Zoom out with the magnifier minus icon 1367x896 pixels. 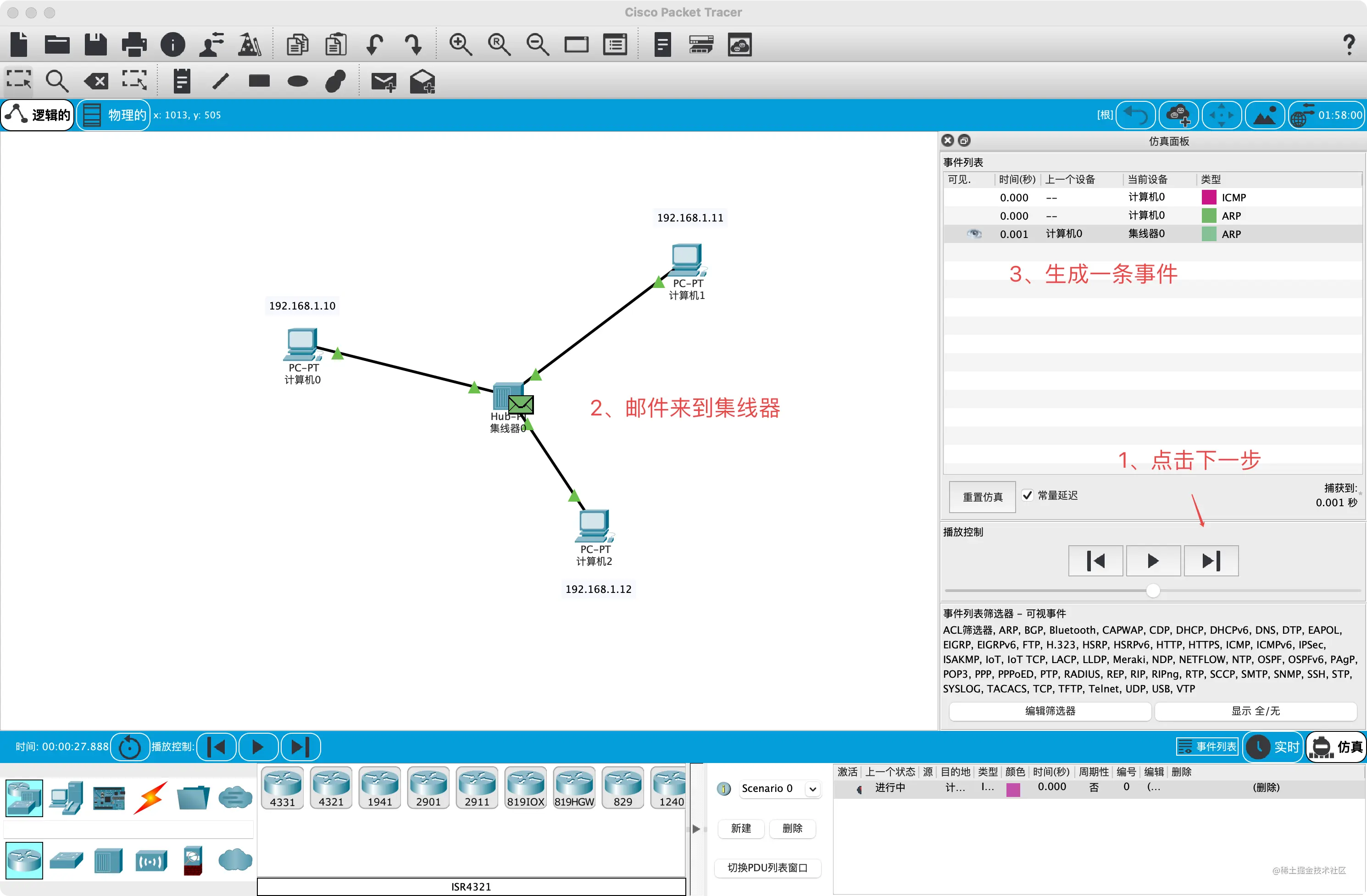[538, 44]
